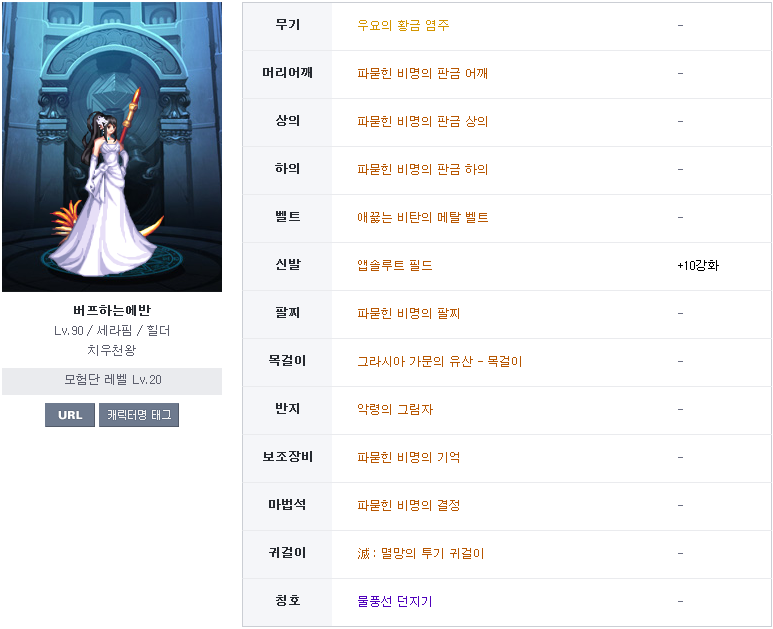Image resolution: width=773 pixels, height=629 pixels.
Task: Click the guild name 치우천왕
Action: (x=112, y=350)
